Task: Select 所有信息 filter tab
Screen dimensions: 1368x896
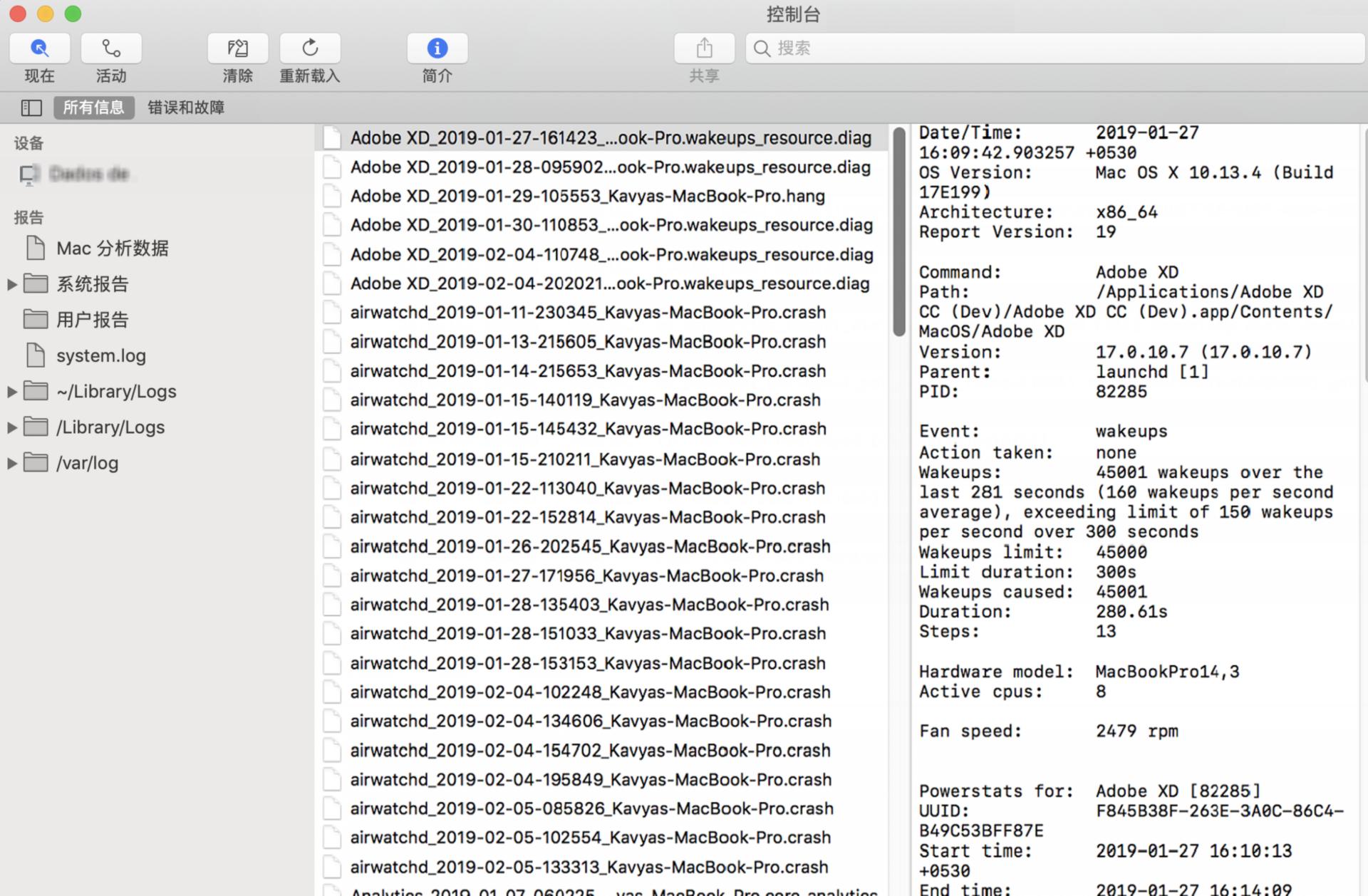Action: tap(93, 108)
